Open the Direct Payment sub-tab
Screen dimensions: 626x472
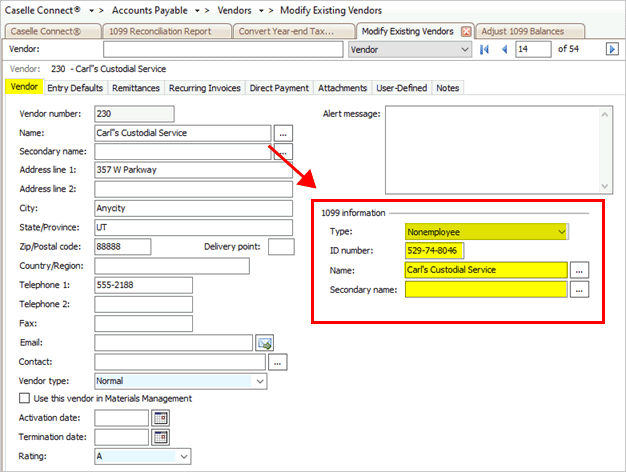click(279, 88)
